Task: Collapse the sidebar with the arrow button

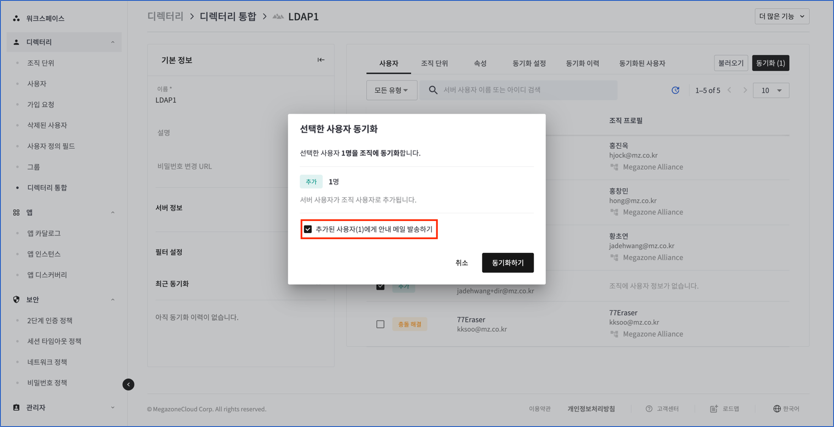Action: [x=128, y=384]
